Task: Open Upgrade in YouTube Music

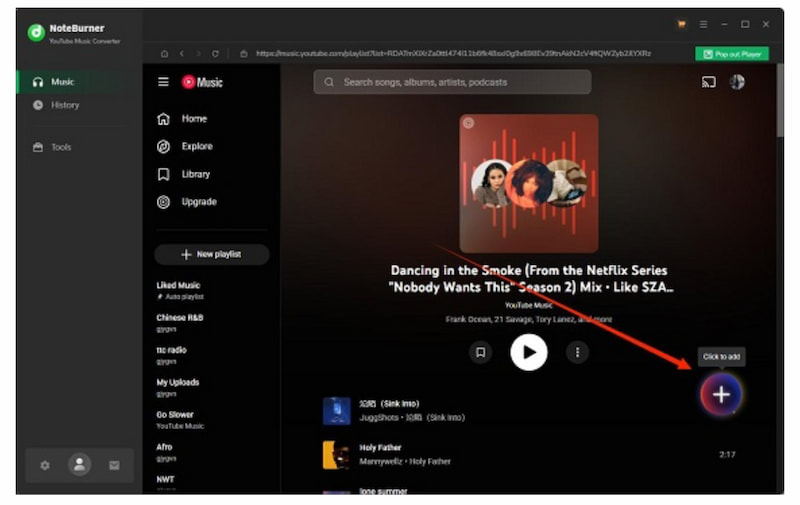Action: click(x=211, y=202)
